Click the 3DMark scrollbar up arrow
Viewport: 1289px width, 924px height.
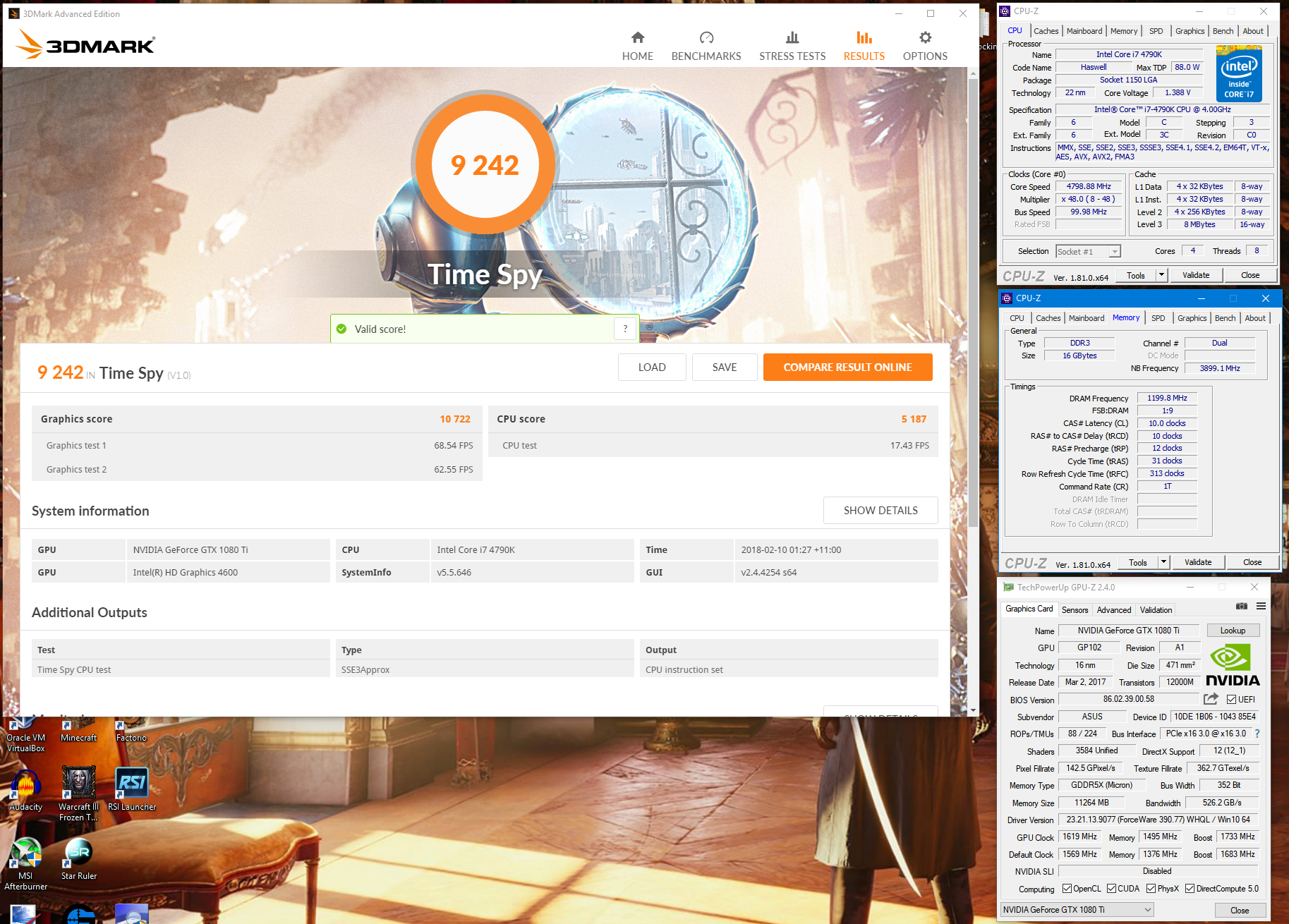coord(973,73)
